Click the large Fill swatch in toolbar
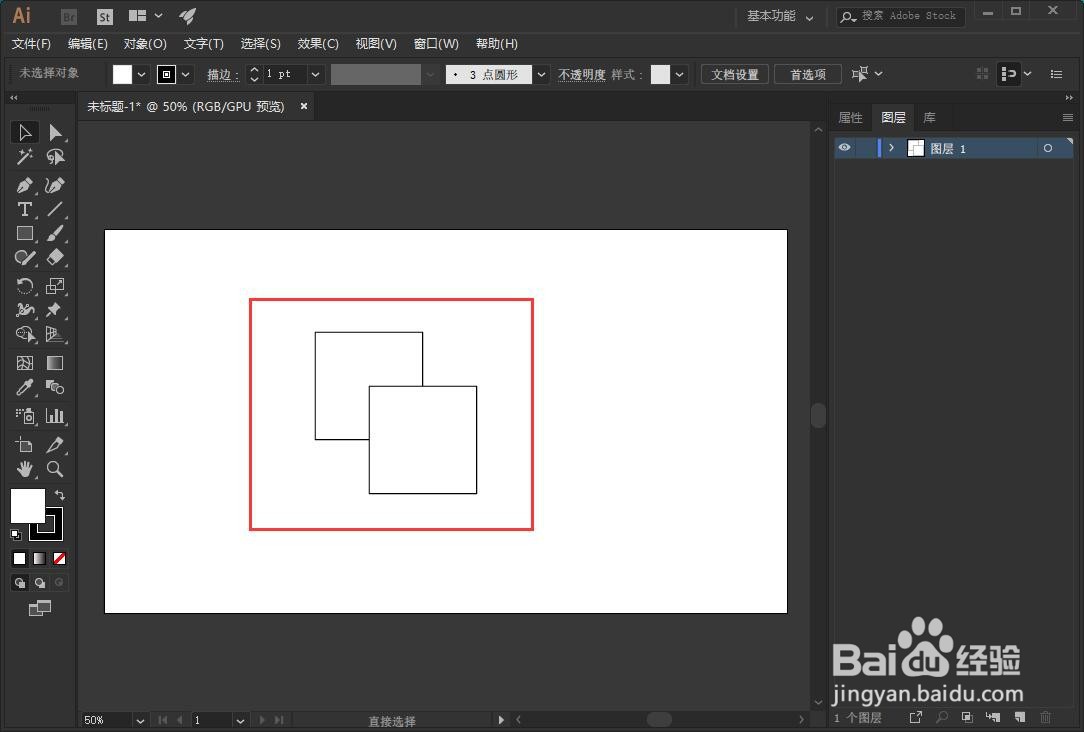The height and width of the screenshot is (732, 1084). 27,506
